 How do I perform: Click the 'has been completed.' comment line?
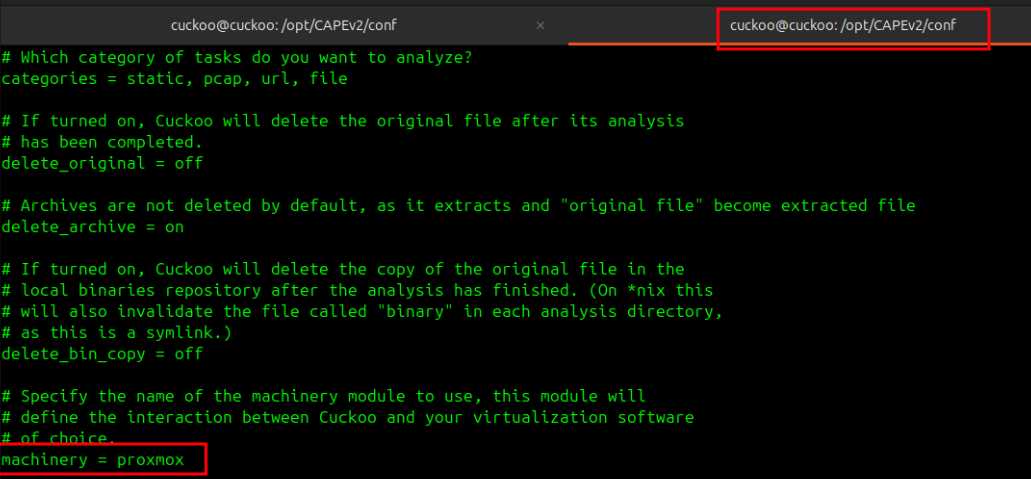(x=110, y=142)
